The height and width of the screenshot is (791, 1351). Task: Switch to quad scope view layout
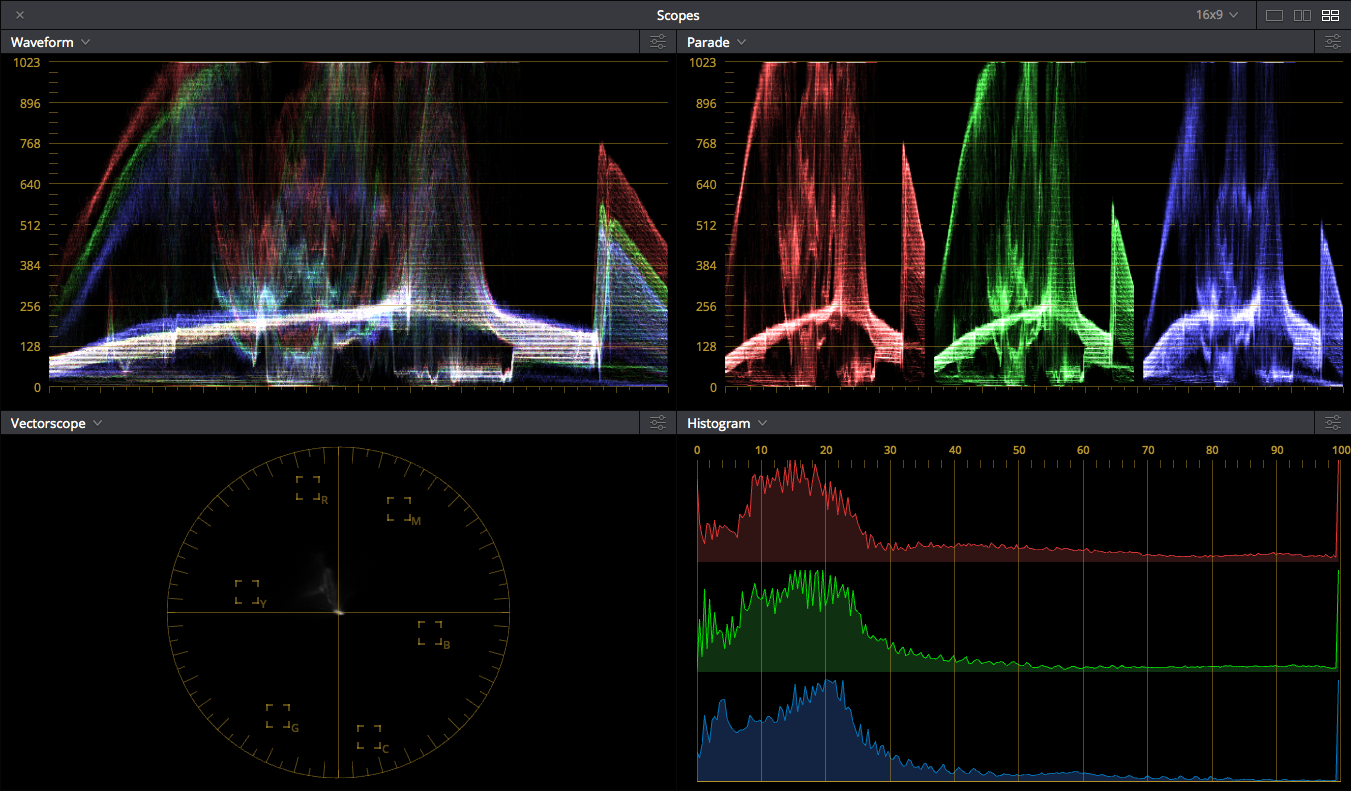point(1330,15)
